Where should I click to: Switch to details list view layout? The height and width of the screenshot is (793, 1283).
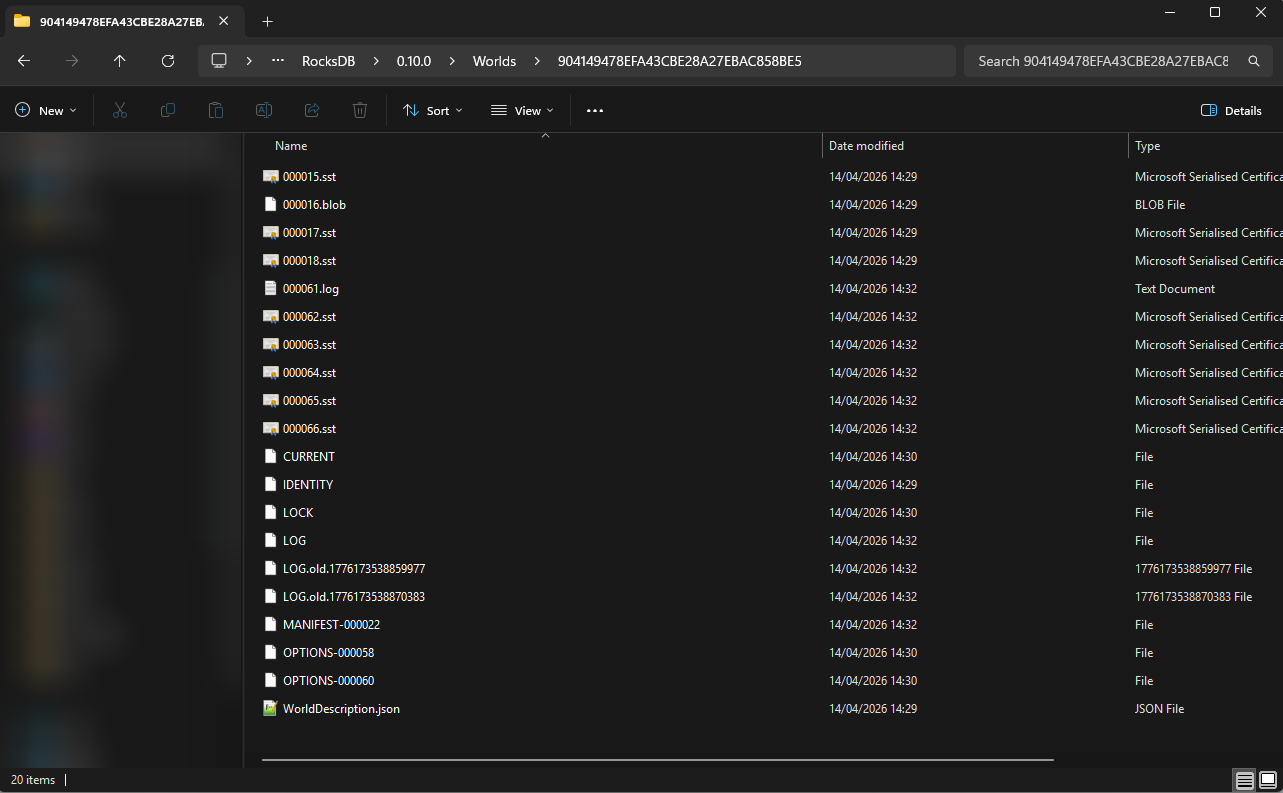(x=1244, y=780)
